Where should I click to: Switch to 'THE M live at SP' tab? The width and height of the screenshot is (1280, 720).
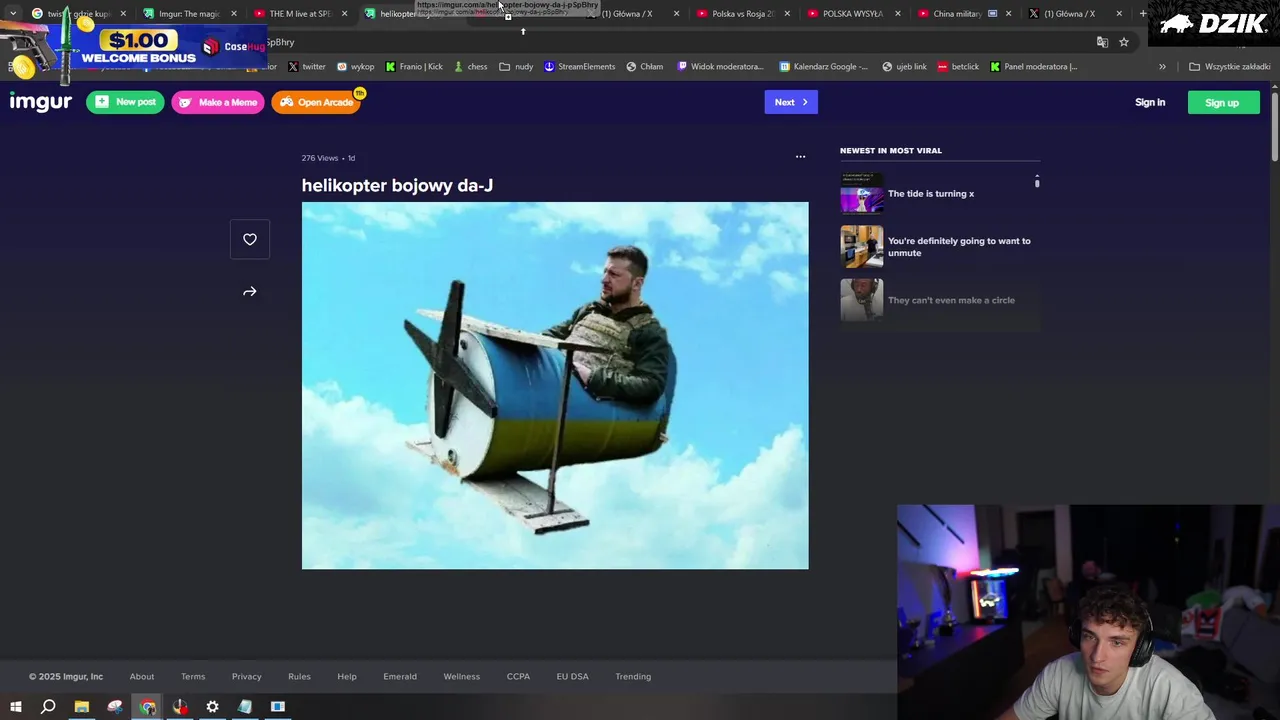click(x=299, y=14)
